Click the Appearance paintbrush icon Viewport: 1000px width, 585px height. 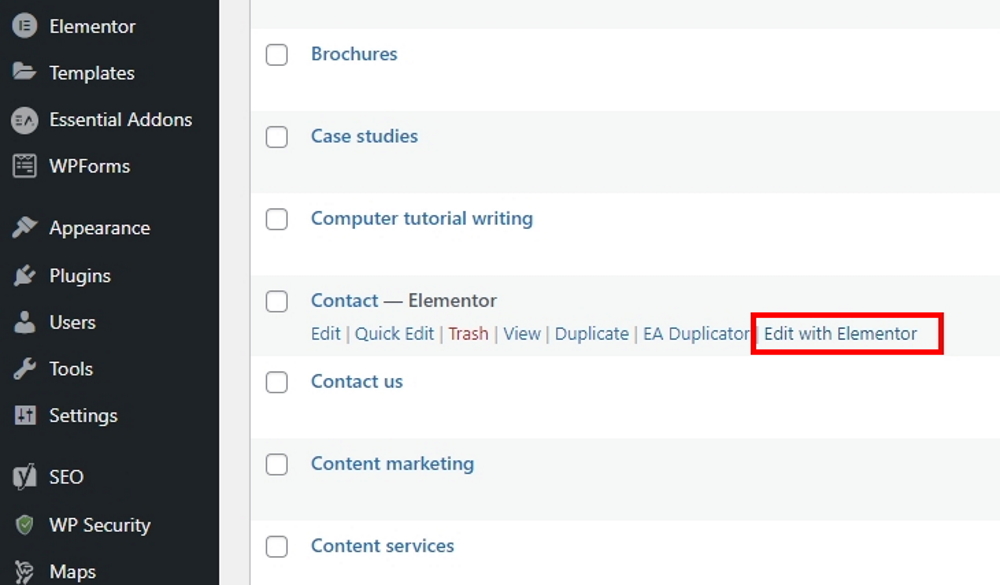point(24,228)
